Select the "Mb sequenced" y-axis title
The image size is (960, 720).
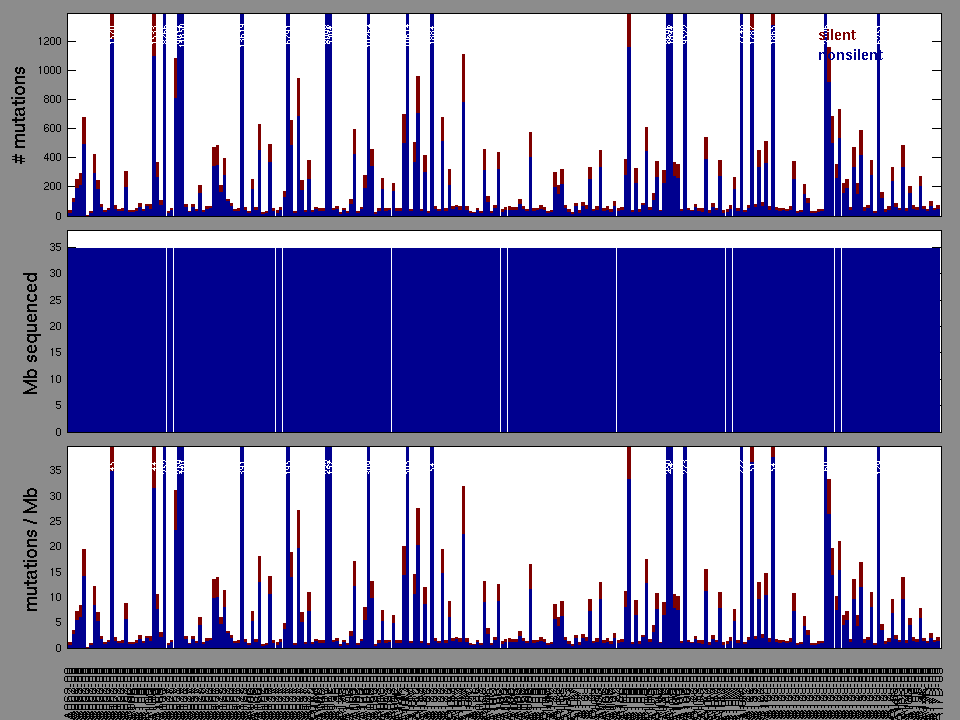coord(31,332)
